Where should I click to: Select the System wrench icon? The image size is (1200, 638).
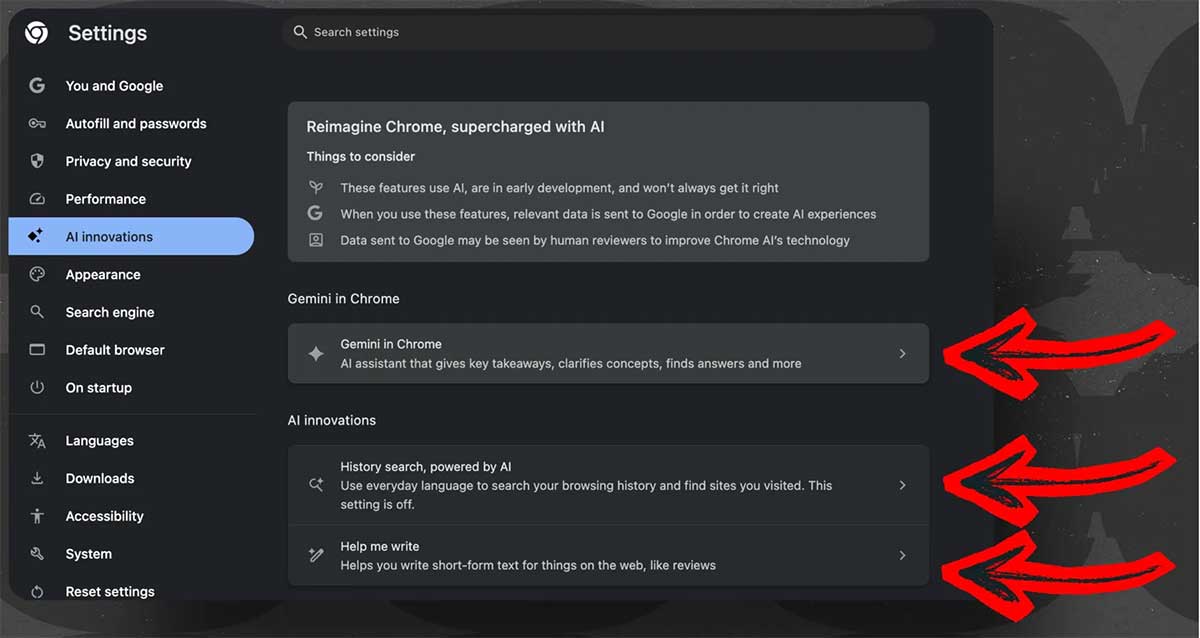coord(36,553)
